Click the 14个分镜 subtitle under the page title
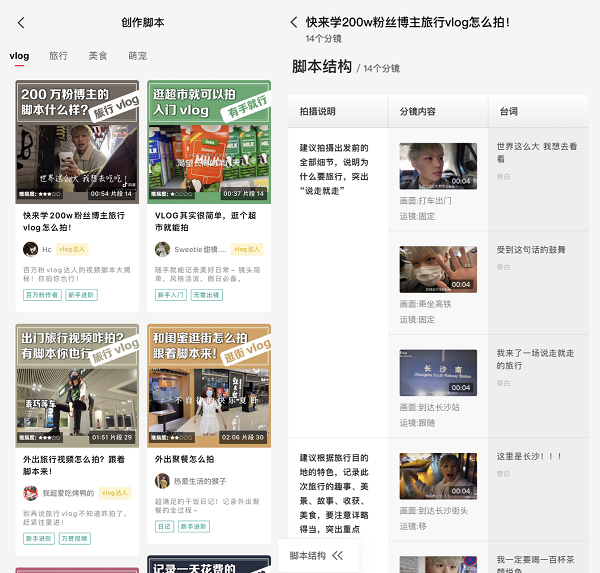Image resolution: width=600 pixels, height=573 pixels. [324, 39]
